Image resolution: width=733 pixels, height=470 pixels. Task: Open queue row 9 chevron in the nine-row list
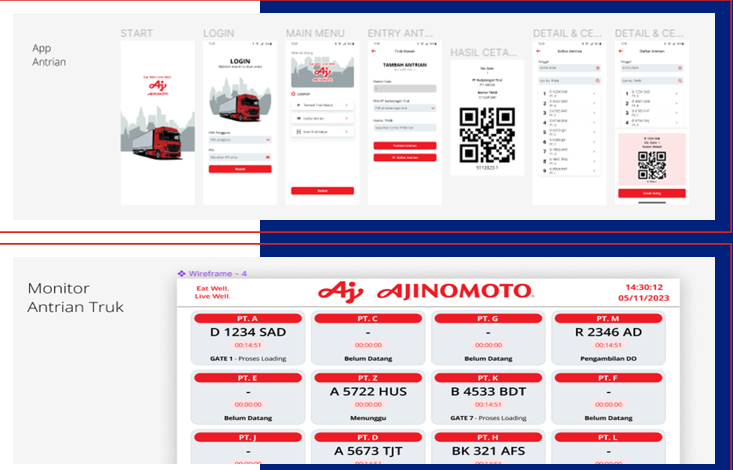(594, 171)
